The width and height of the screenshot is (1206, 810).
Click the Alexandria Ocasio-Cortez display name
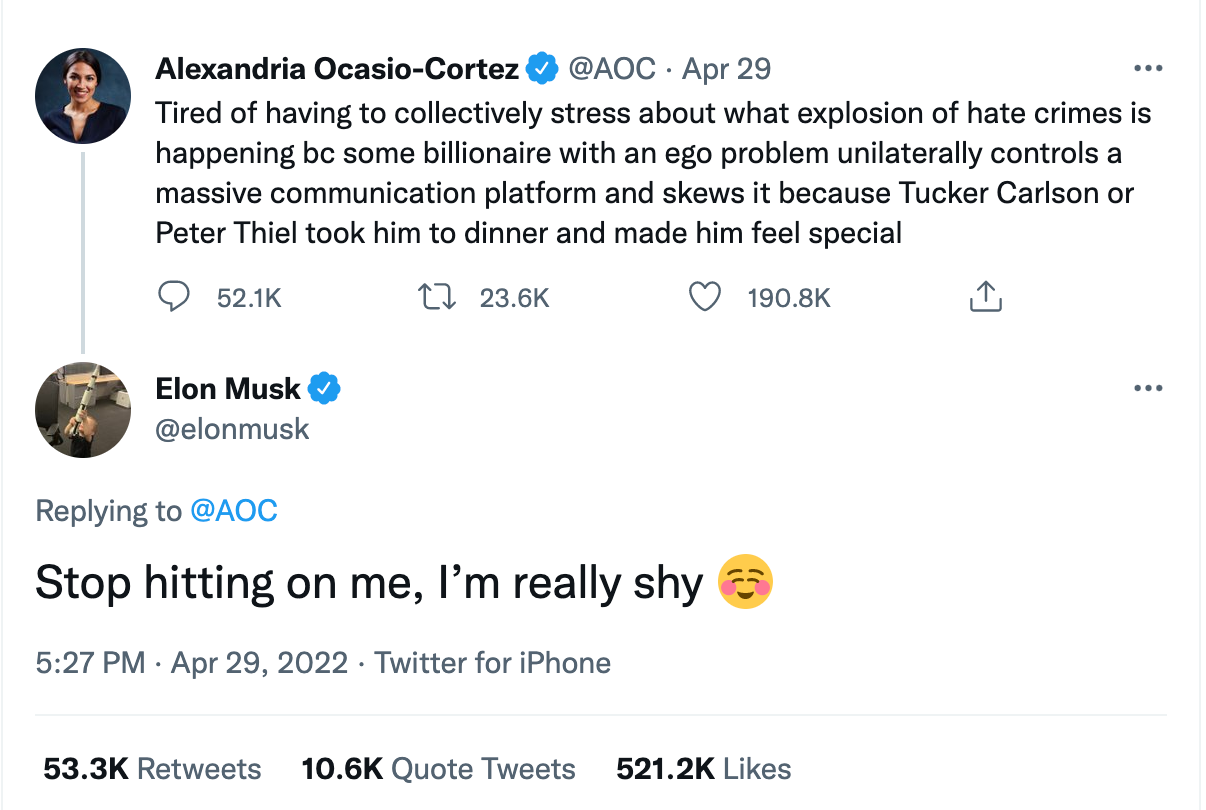[x=337, y=68]
